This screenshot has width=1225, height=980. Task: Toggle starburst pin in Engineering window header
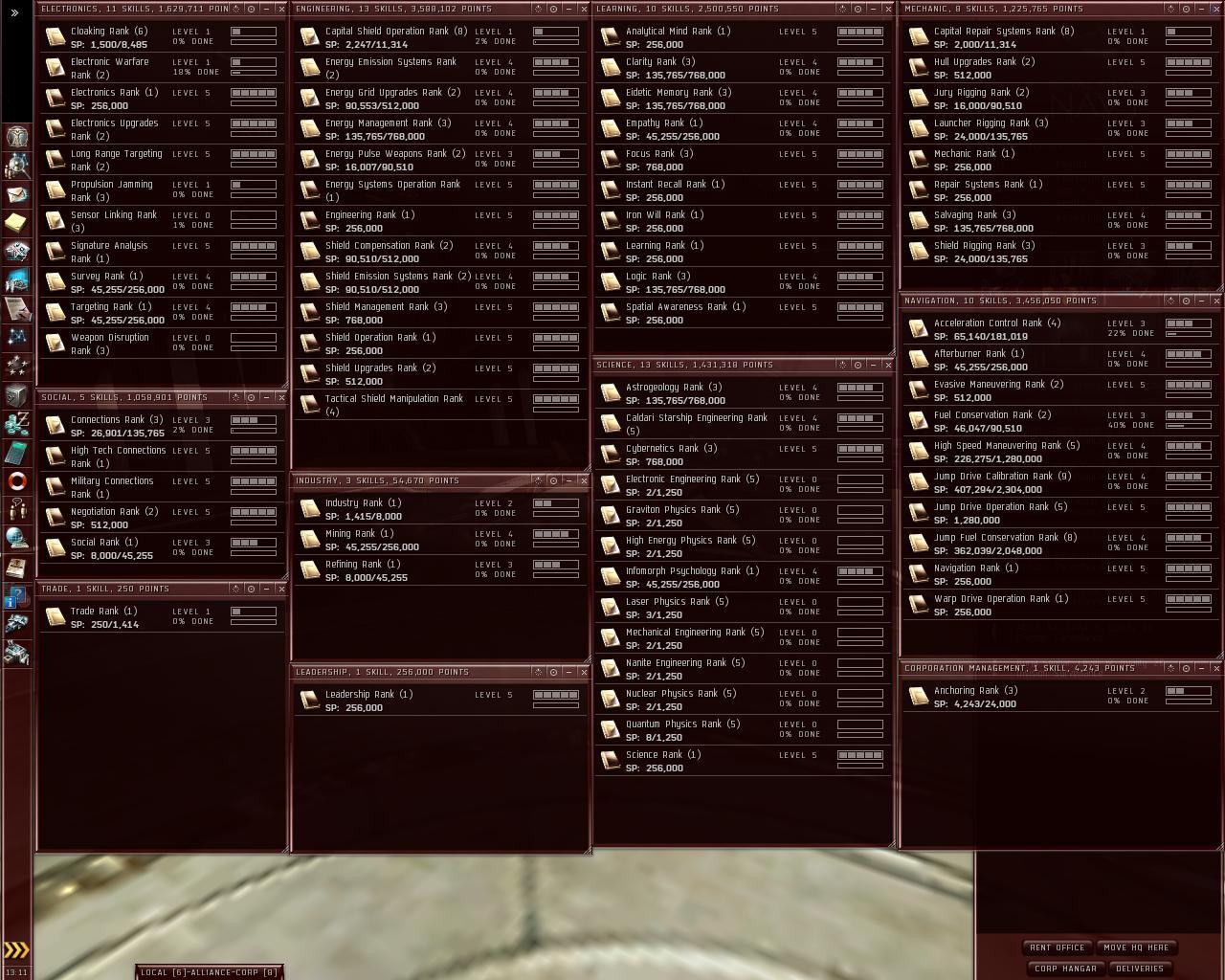[538, 9]
